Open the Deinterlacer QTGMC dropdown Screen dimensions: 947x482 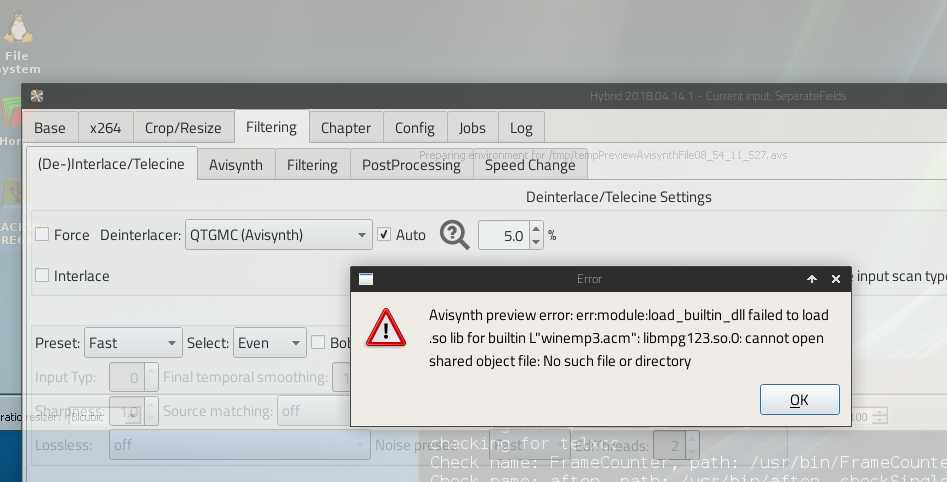click(x=279, y=235)
